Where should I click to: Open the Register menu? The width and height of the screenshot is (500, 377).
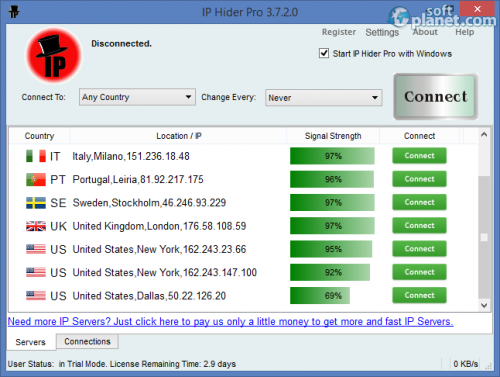point(339,32)
